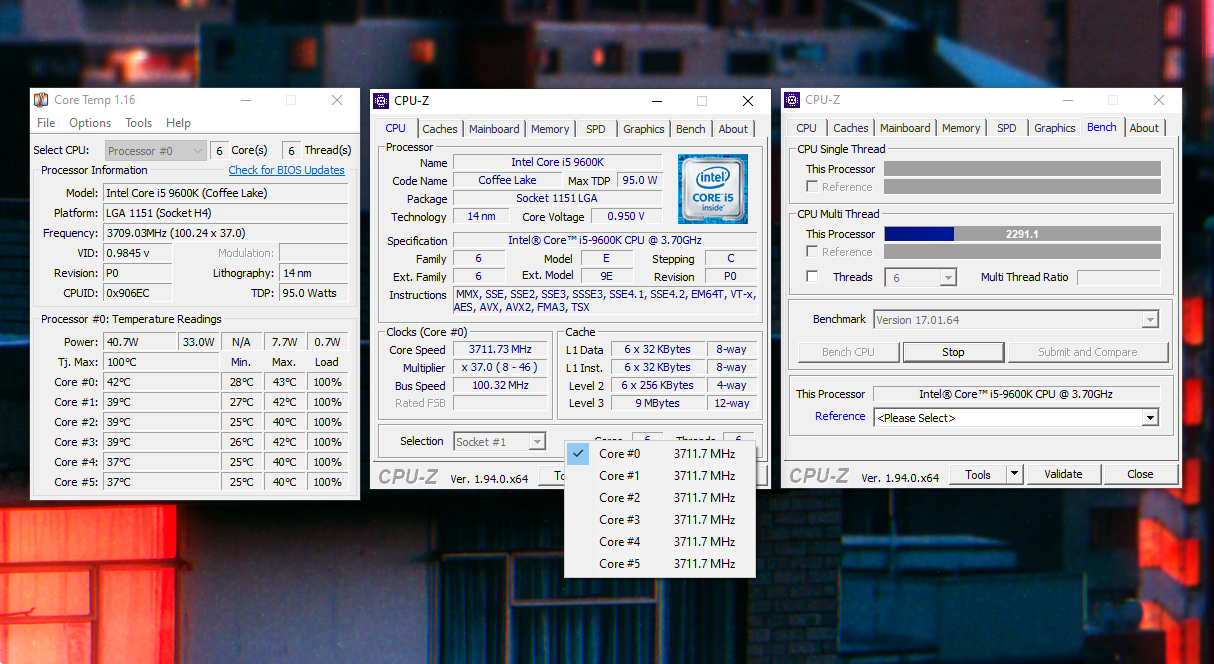
Task: Toggle the Reference checkbox under CPU Single Thread
Action: click(x=812, y=187)
